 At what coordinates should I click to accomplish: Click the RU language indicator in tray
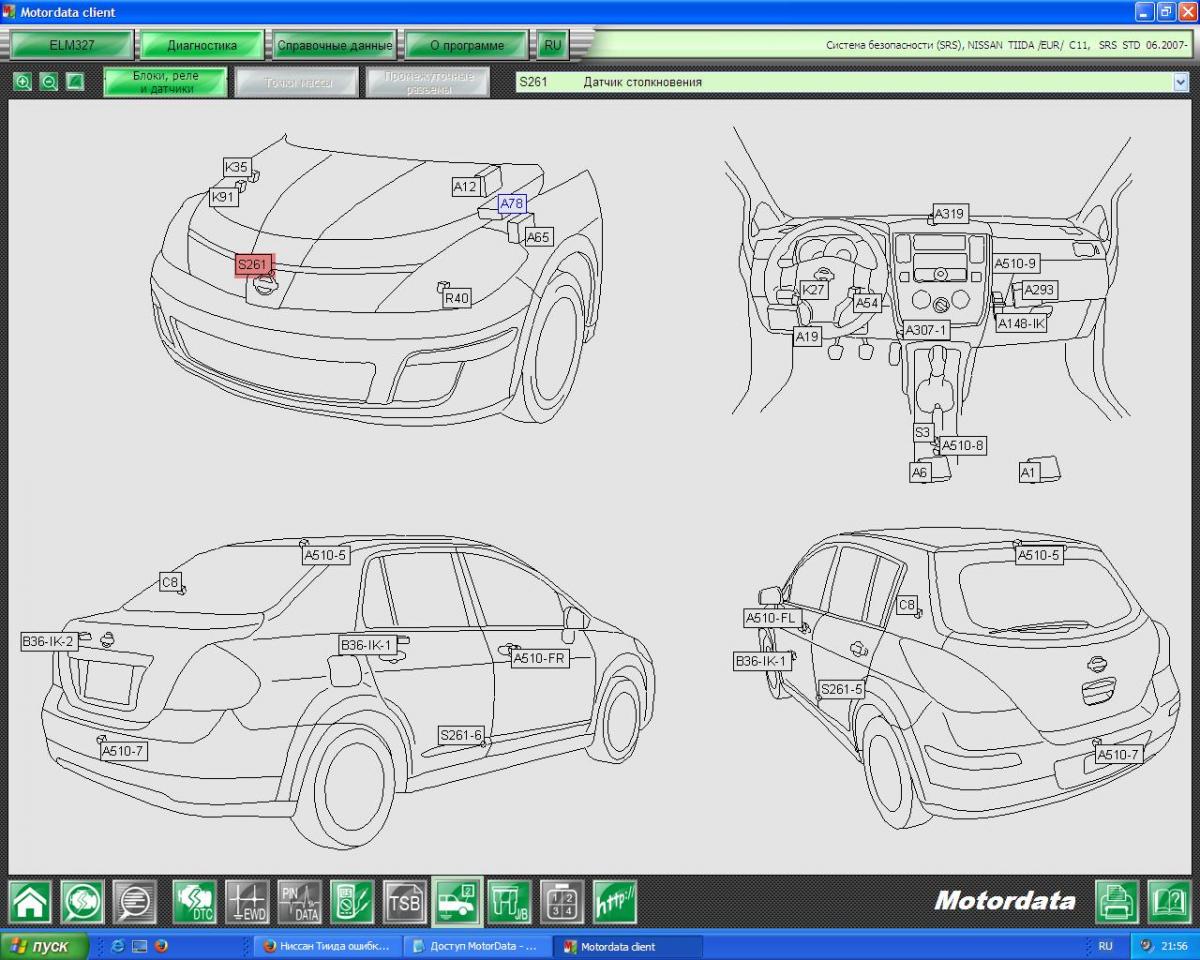tap(1105, 946)
